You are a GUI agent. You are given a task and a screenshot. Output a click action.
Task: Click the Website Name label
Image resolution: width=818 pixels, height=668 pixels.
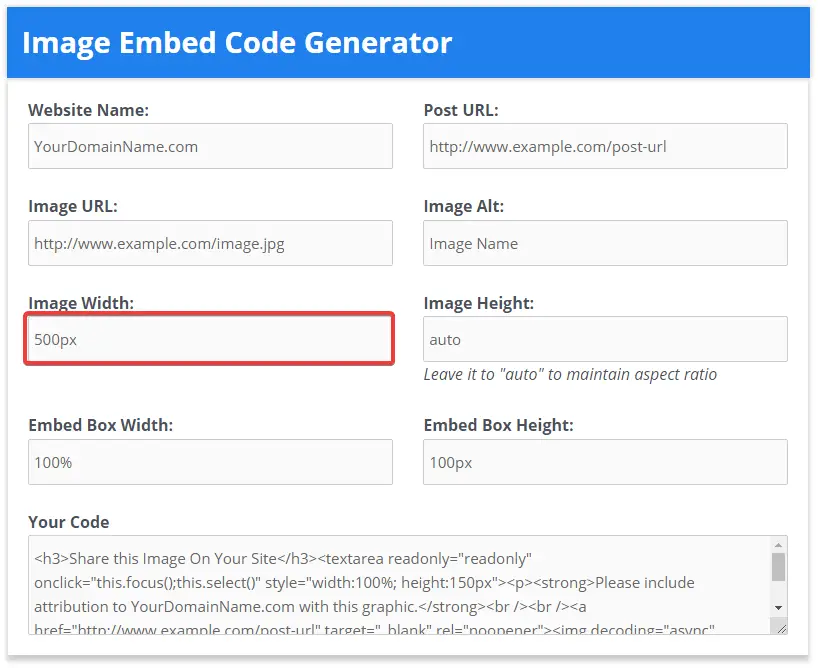pos(89,110)
